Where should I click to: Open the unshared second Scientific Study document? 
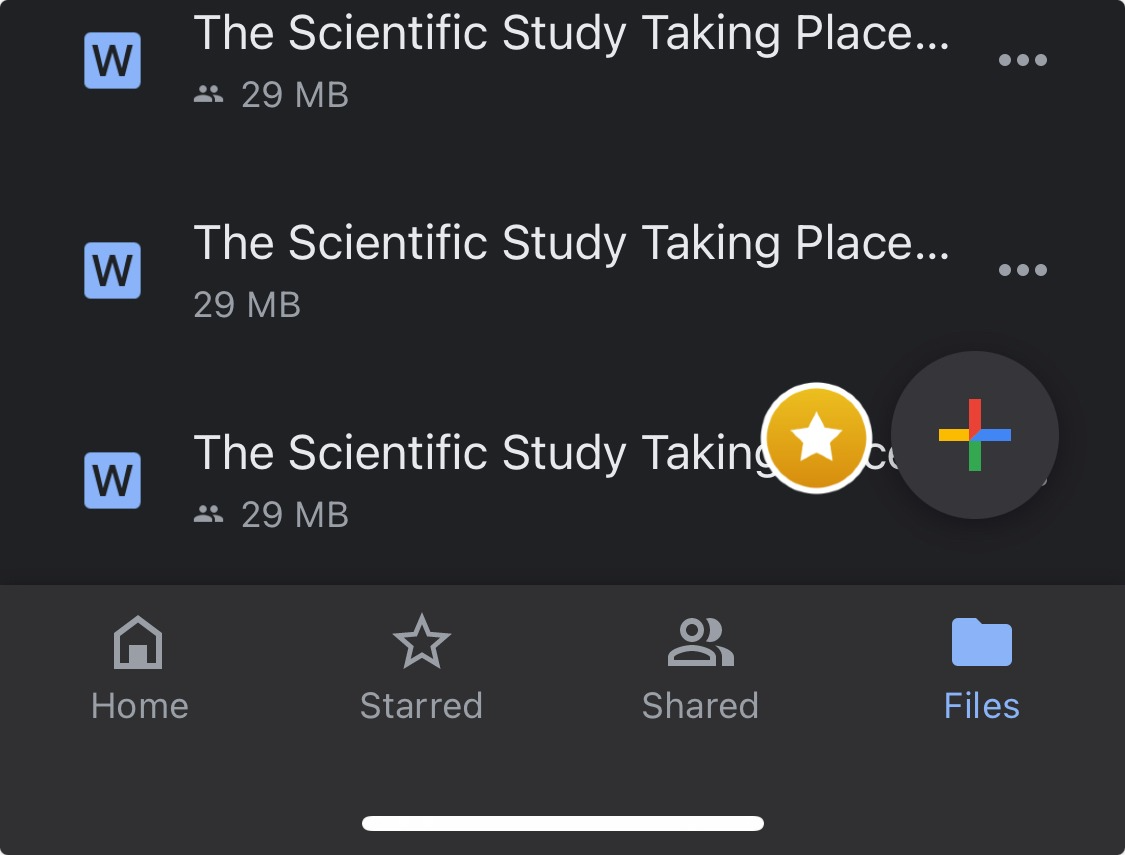pos(571,243)
